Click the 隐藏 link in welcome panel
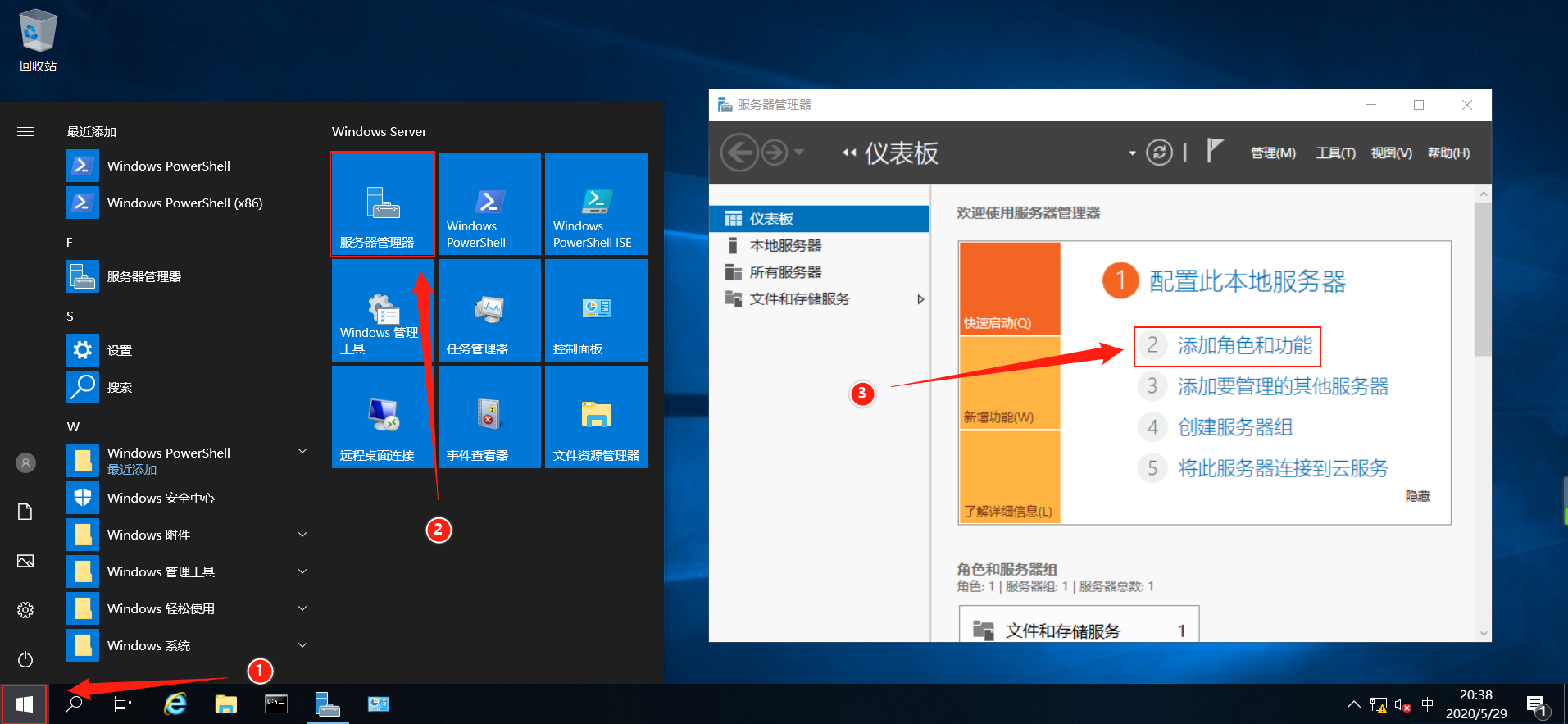Image resolution: width=1568 pixels, height=724 pixels. pyautogui.click(x=1418, y=496)
